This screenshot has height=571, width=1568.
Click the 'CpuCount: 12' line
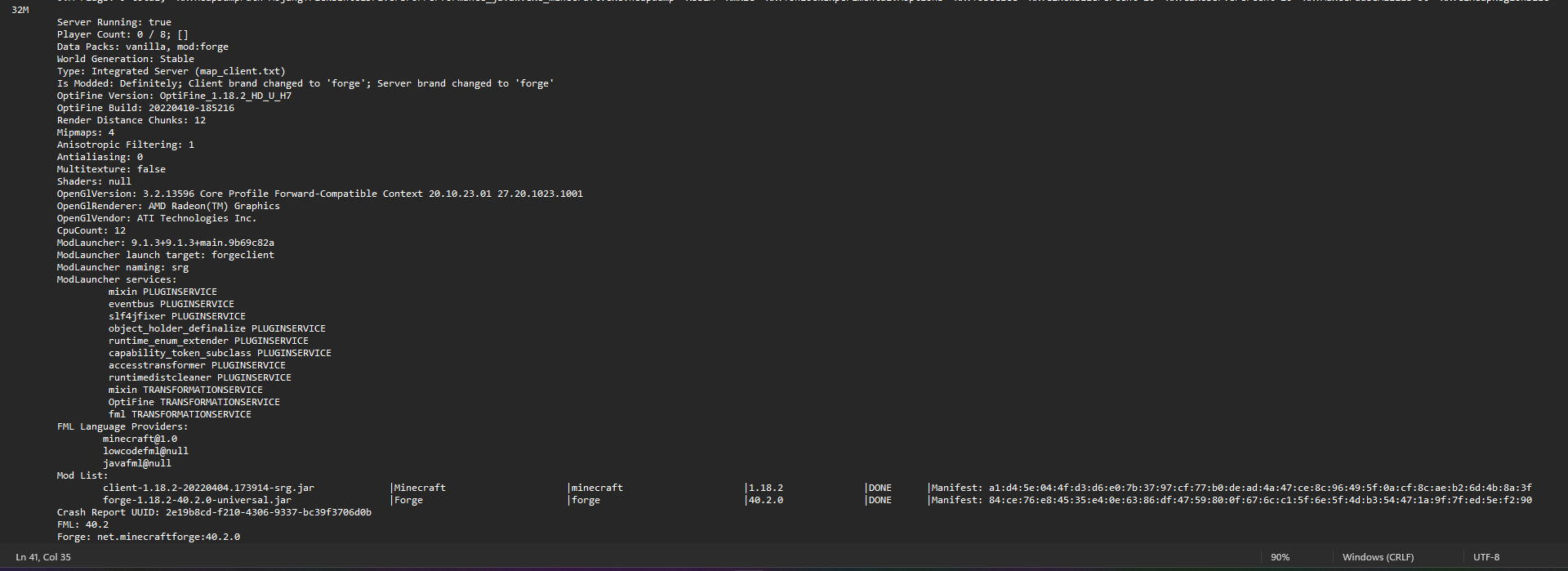point(91,230)
